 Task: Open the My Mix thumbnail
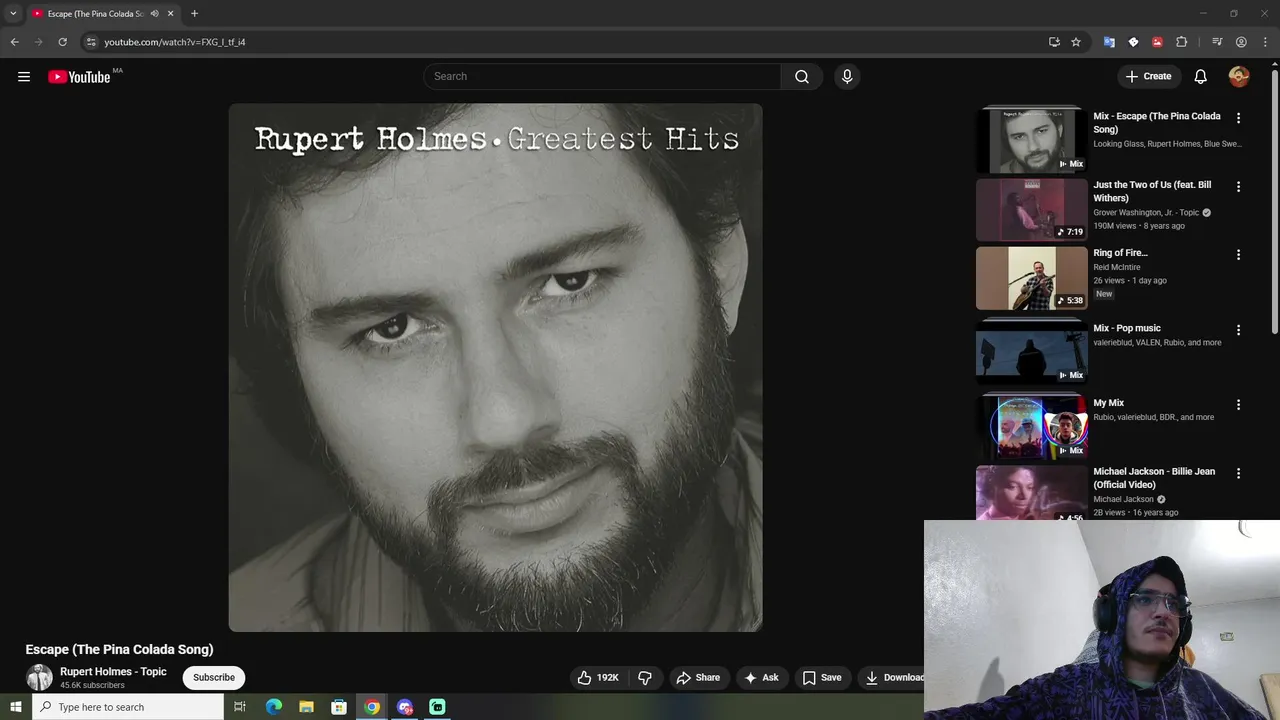click(1031, 428)
